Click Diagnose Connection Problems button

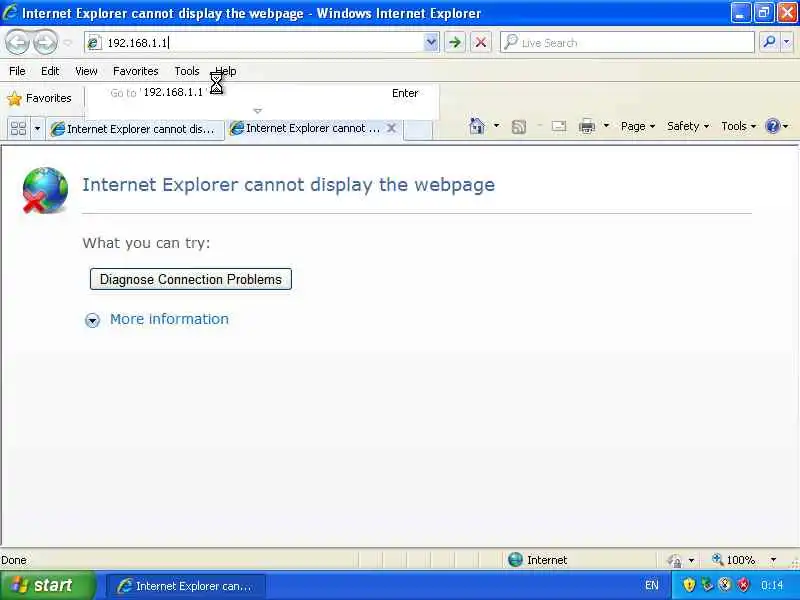tap(191, 279)
